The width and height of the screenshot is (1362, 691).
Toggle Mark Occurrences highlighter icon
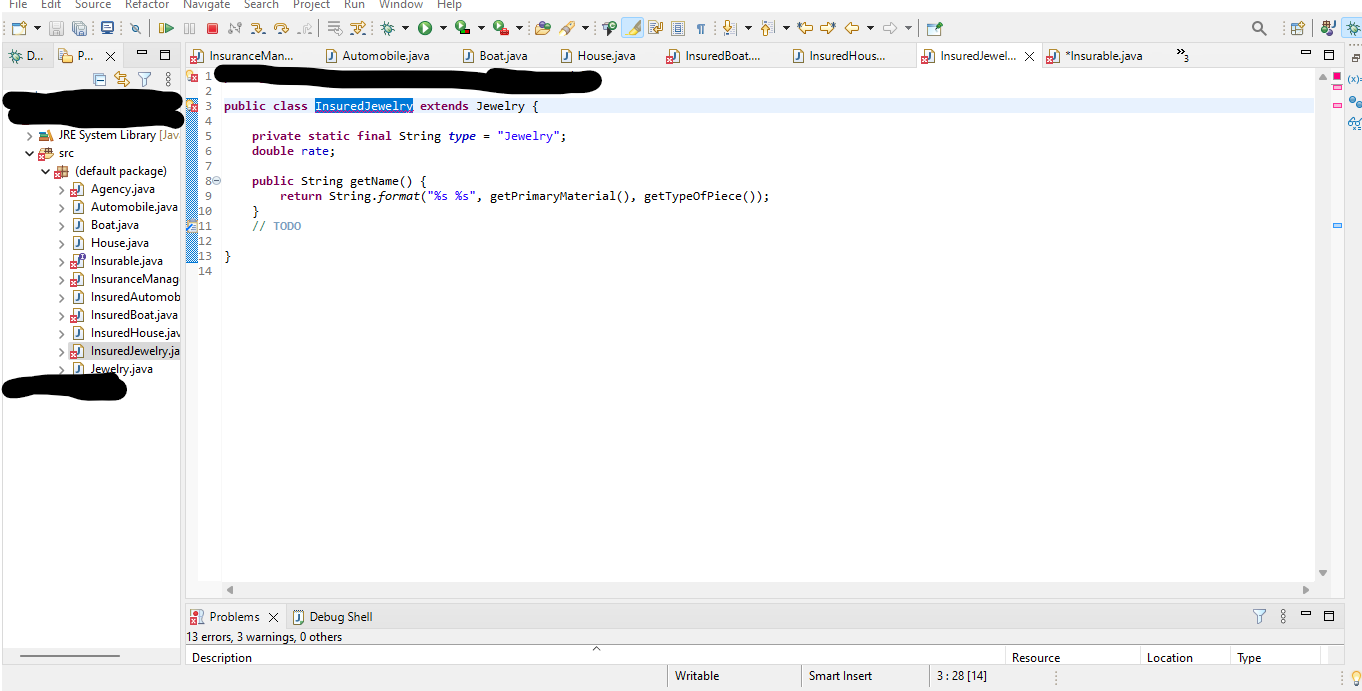pos(633,28)
